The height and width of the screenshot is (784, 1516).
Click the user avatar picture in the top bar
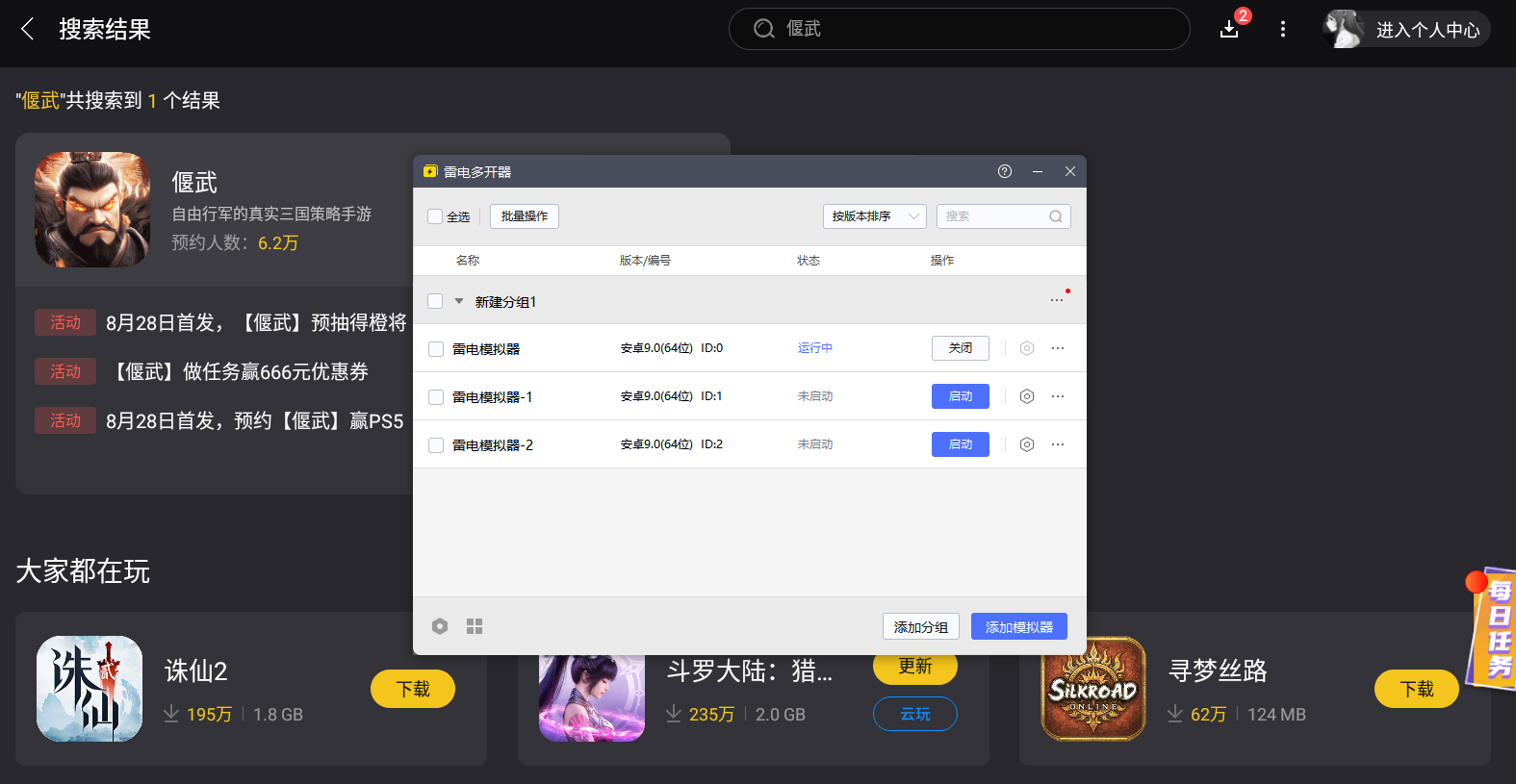[x=1344, y=29]
